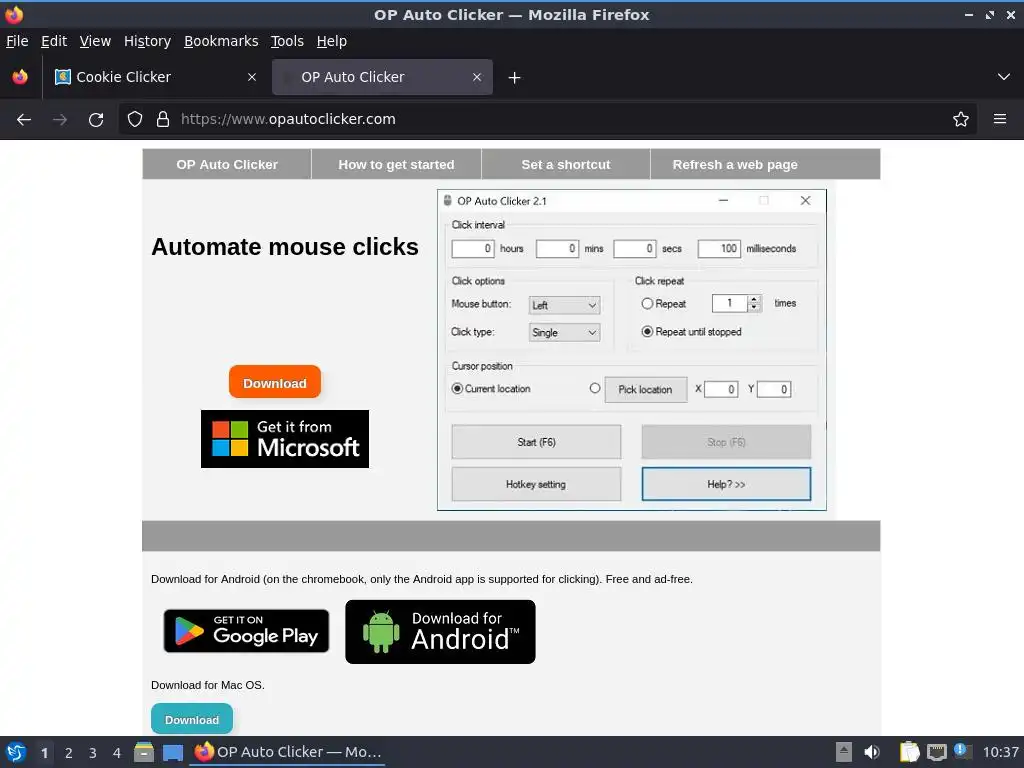Click the secs interval field

634,249
